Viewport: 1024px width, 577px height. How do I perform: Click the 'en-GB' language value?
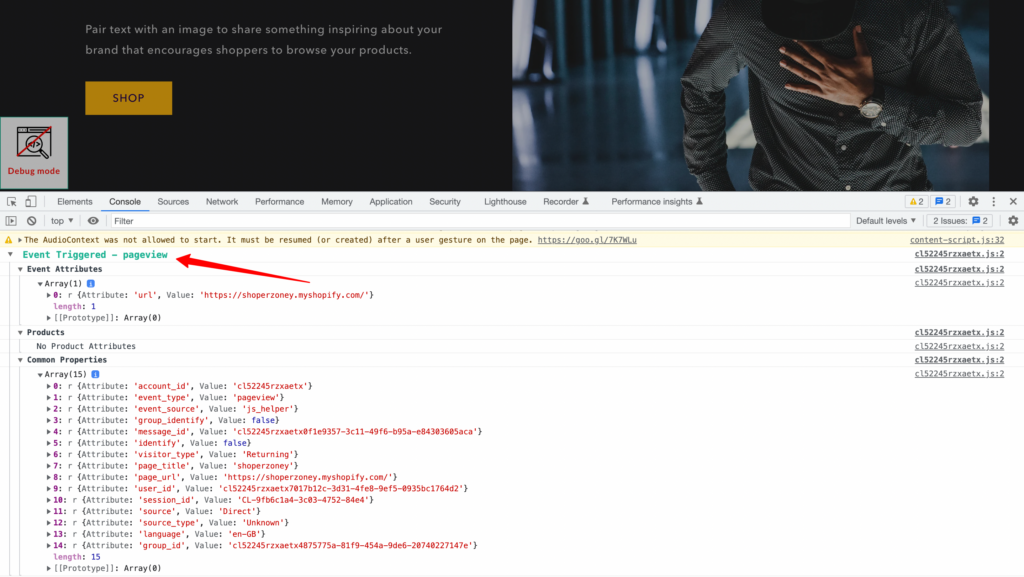pos(245,534)
